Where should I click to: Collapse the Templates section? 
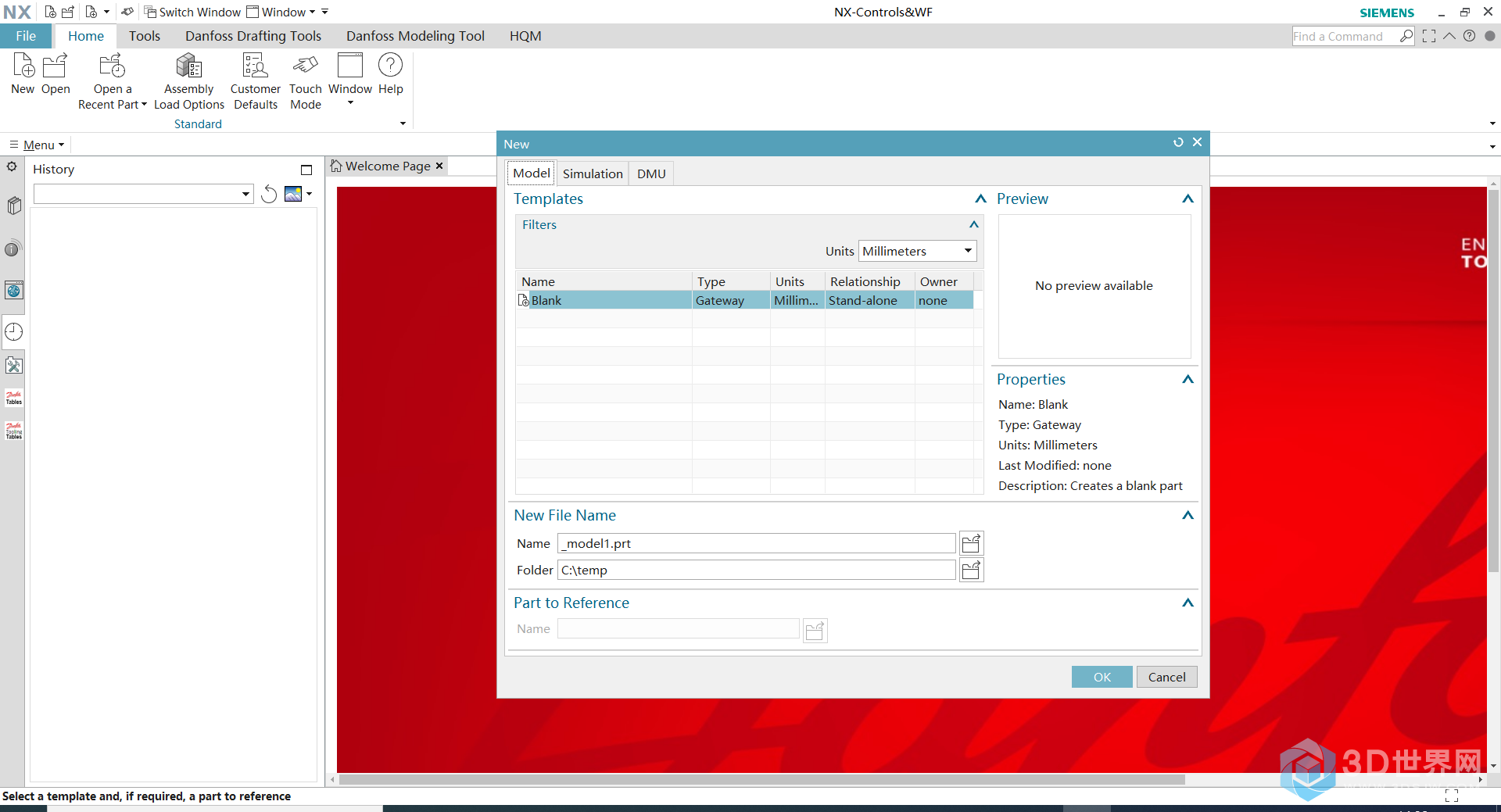click(x=980, y=199)
